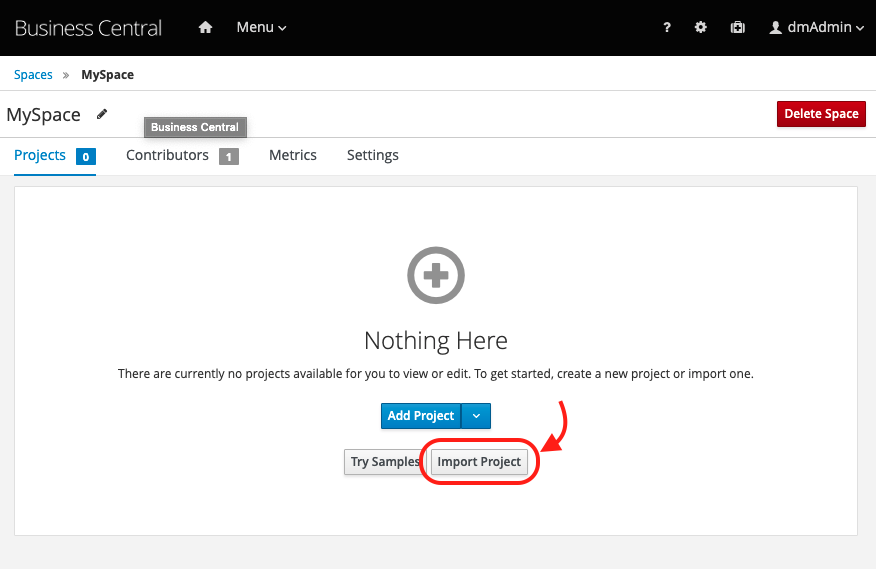Open the gear settings icon
Screen dimensions: 876x569
(701, 28)
